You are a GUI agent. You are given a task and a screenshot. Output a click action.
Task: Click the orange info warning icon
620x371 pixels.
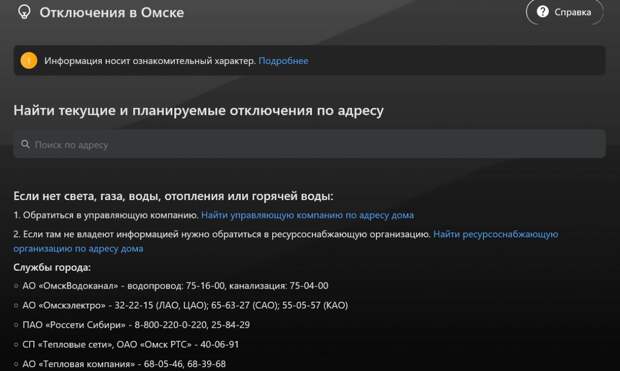coord(29,61)
